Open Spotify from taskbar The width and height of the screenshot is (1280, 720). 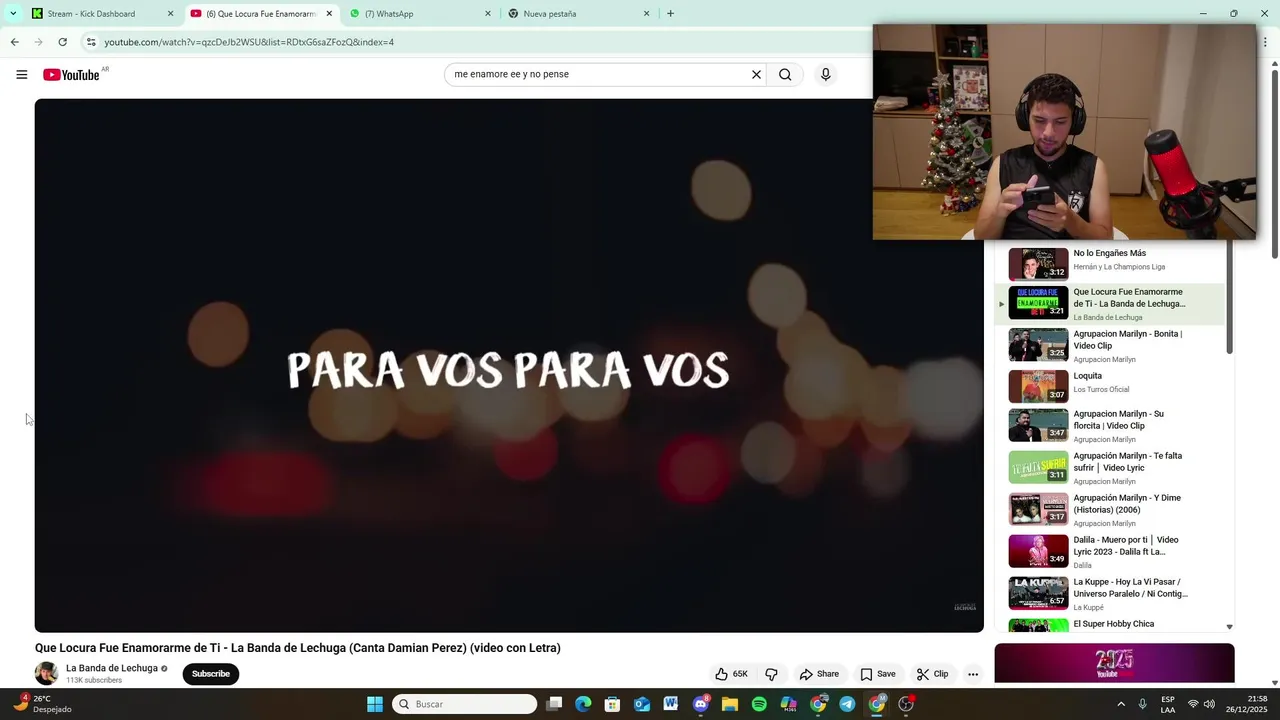759,704
